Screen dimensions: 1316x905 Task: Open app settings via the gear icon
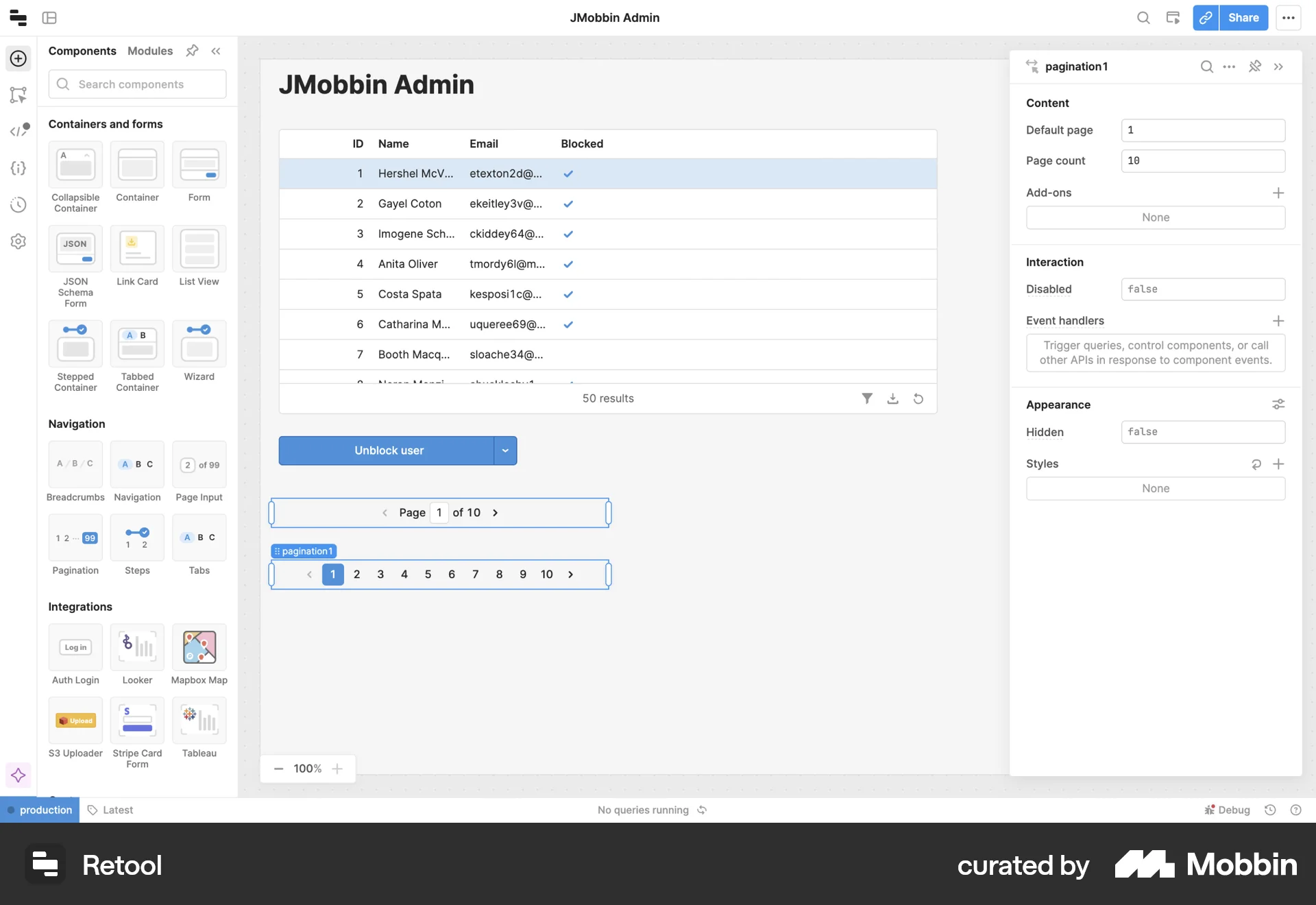(x=19, y=241)
